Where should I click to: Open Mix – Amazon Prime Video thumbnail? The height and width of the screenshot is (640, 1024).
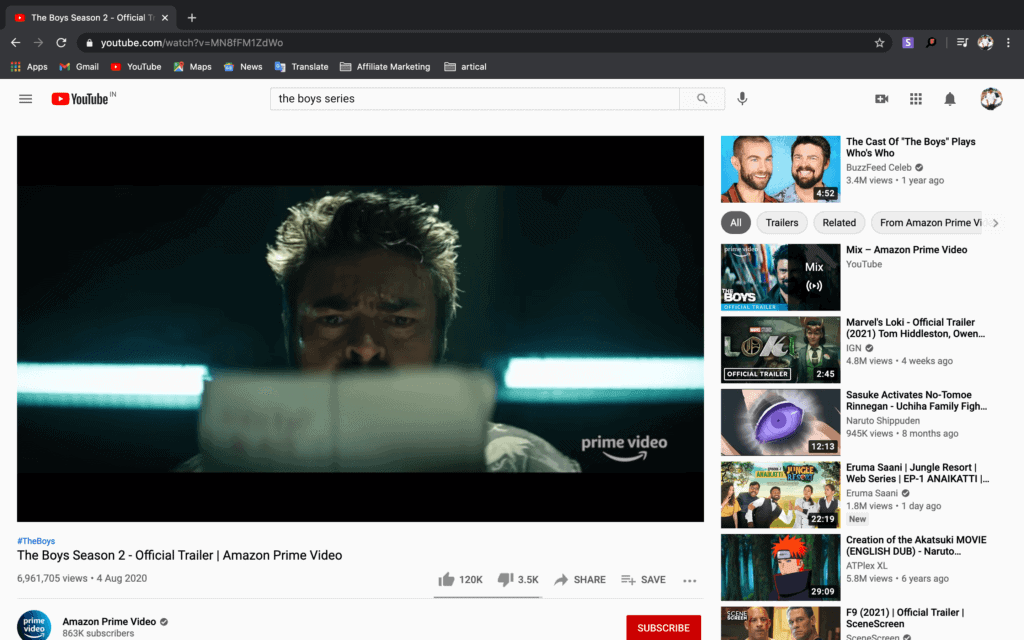pyautogui.click(x=780, y=278)
